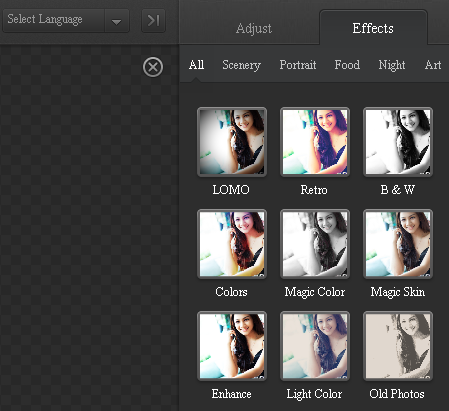Viewport: 449px width, 411px height.
Task: Select the Magic Skin effect
Action: click(398, 244)
